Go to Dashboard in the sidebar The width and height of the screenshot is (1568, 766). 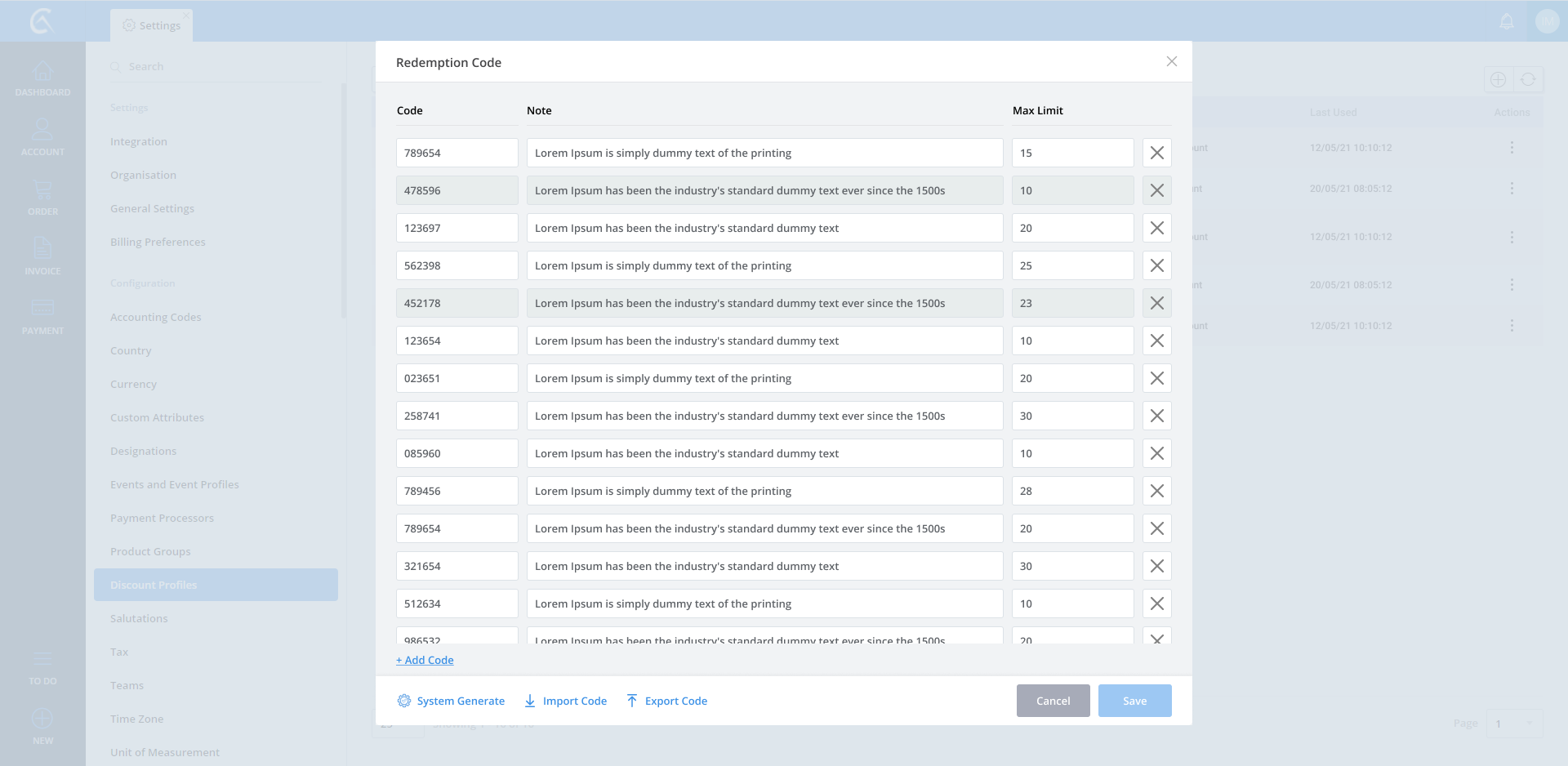42,79
